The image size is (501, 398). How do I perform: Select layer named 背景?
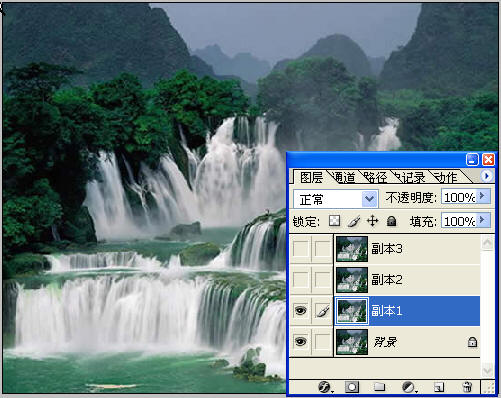click(x=385, y=342)
